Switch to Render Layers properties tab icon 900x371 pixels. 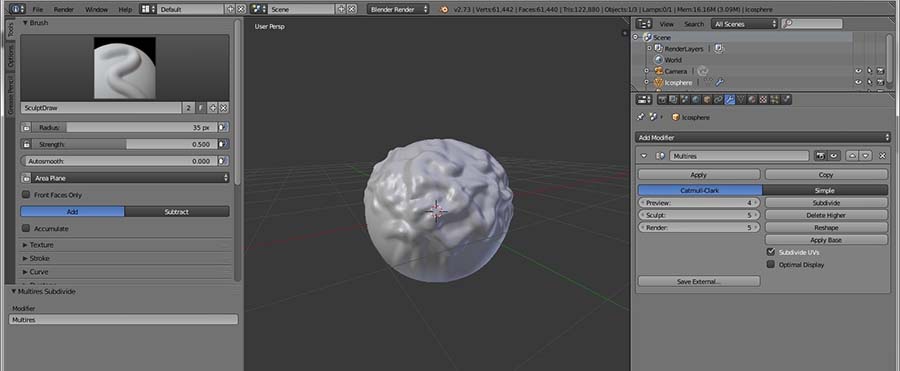pyautogui.click(x=673, y=99)
